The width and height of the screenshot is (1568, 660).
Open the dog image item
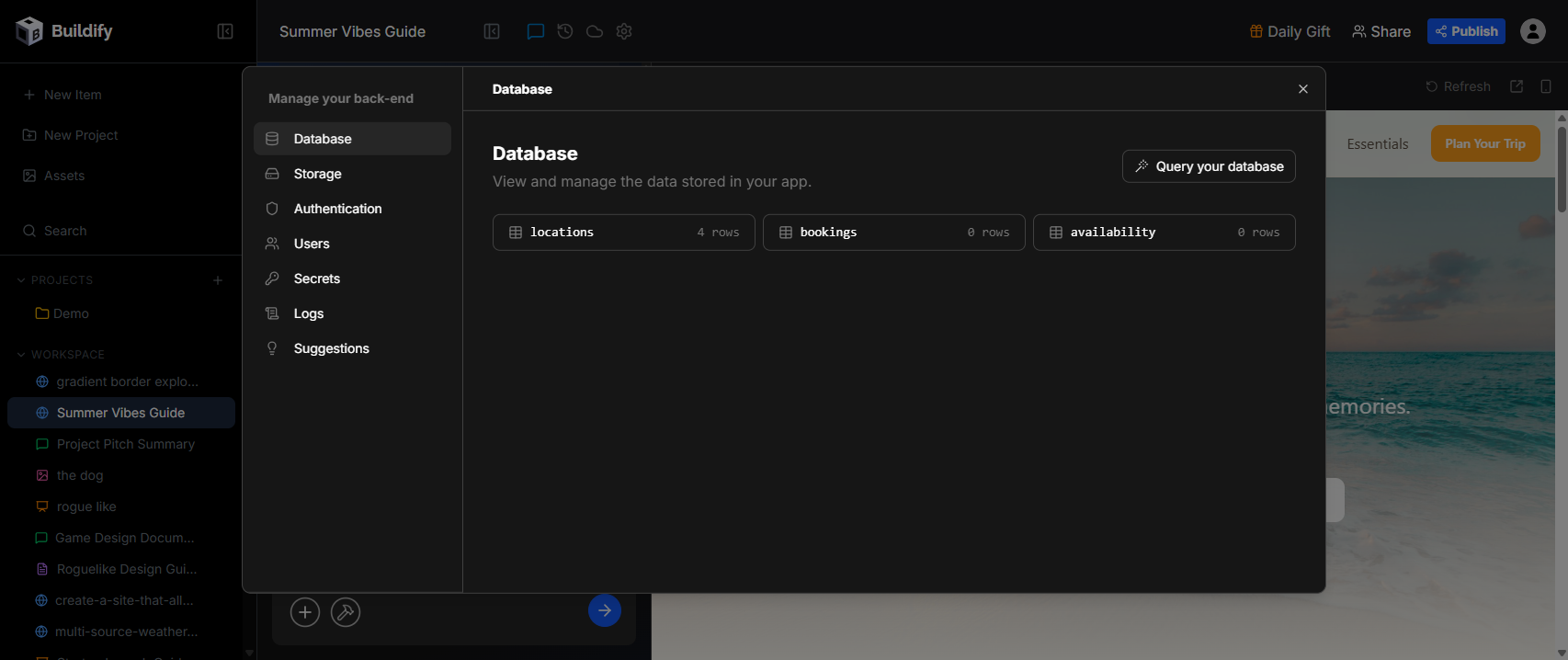tap(121, 475)
